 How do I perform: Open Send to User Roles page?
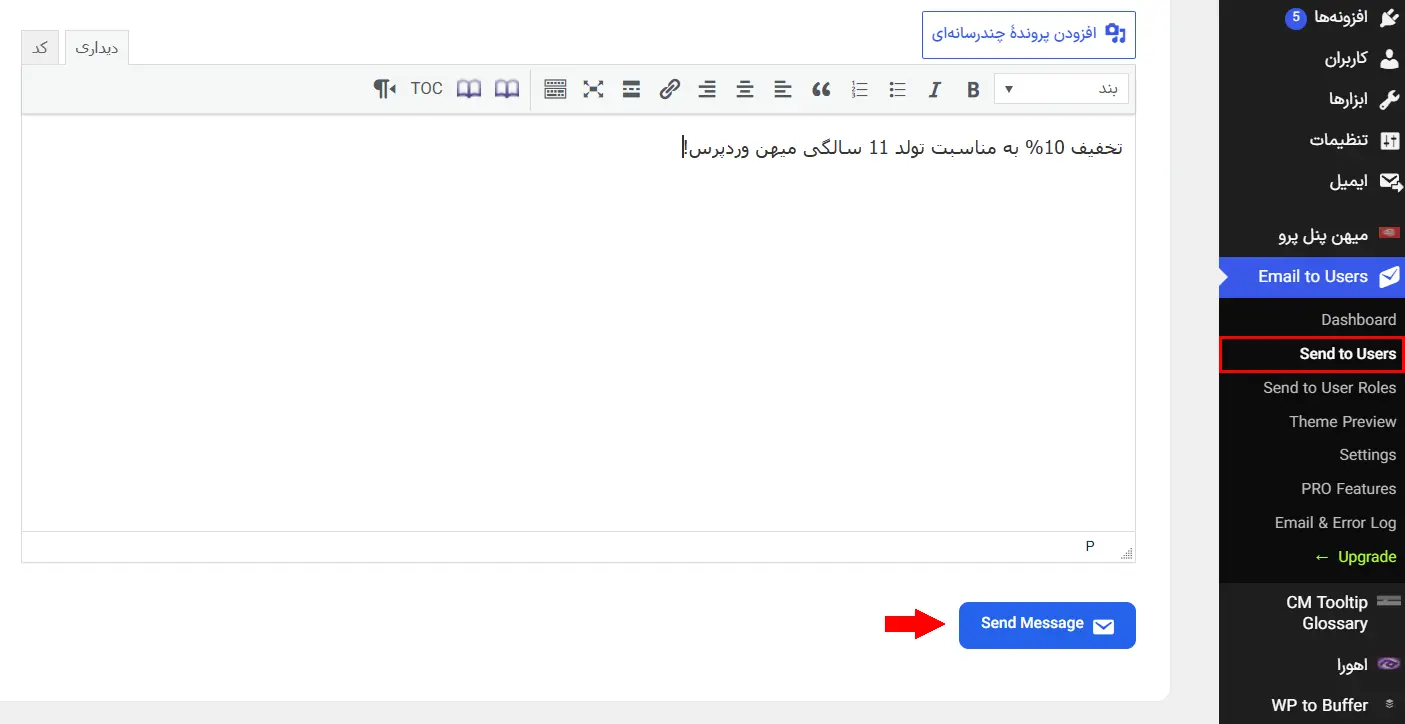pyautogui.click(x=1329, y=388)
